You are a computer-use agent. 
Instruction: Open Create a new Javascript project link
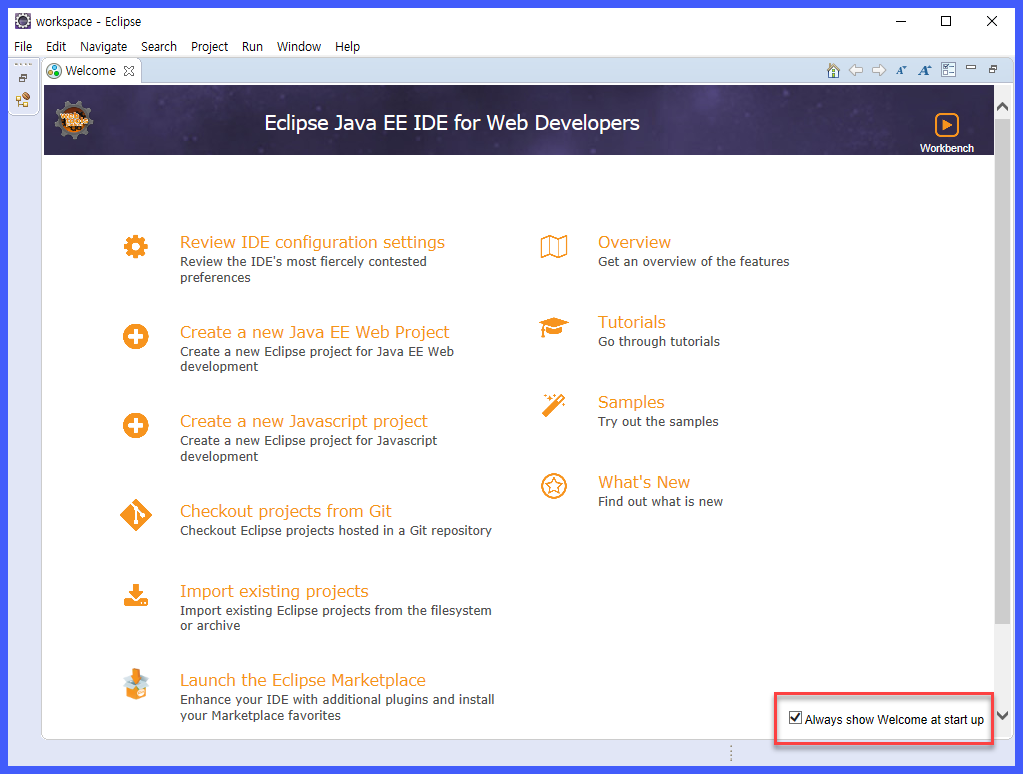tap(304, 422)
